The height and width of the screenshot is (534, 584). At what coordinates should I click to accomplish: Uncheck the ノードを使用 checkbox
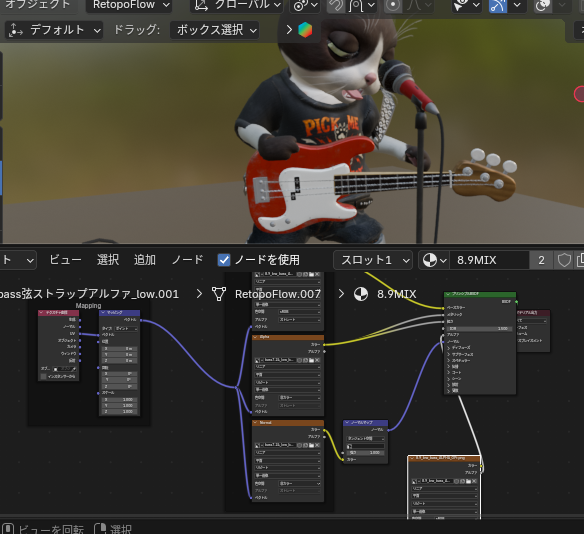pyautogui.click(x=224, y=260)
